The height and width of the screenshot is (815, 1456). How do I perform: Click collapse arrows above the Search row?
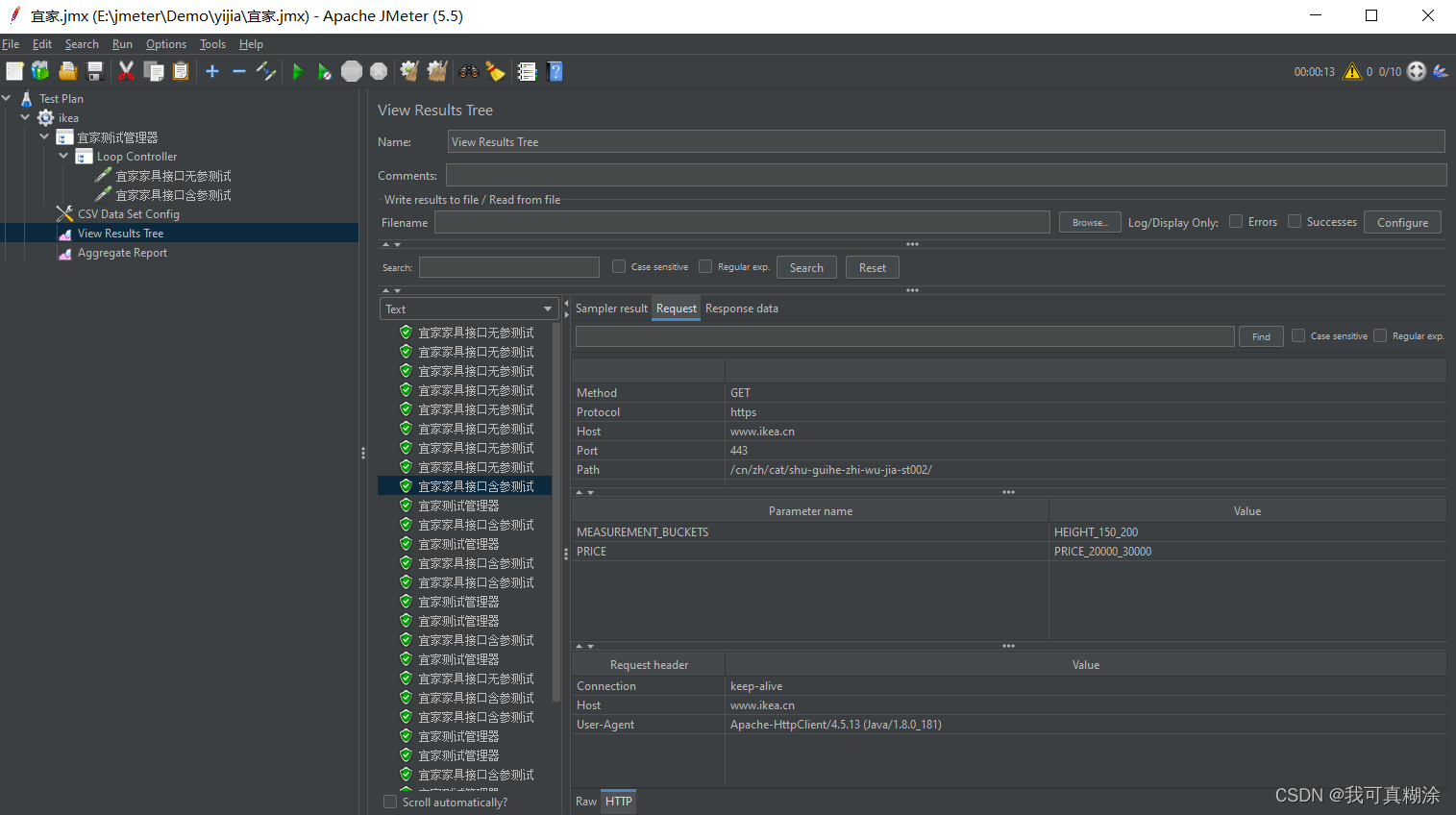[391, 244]
